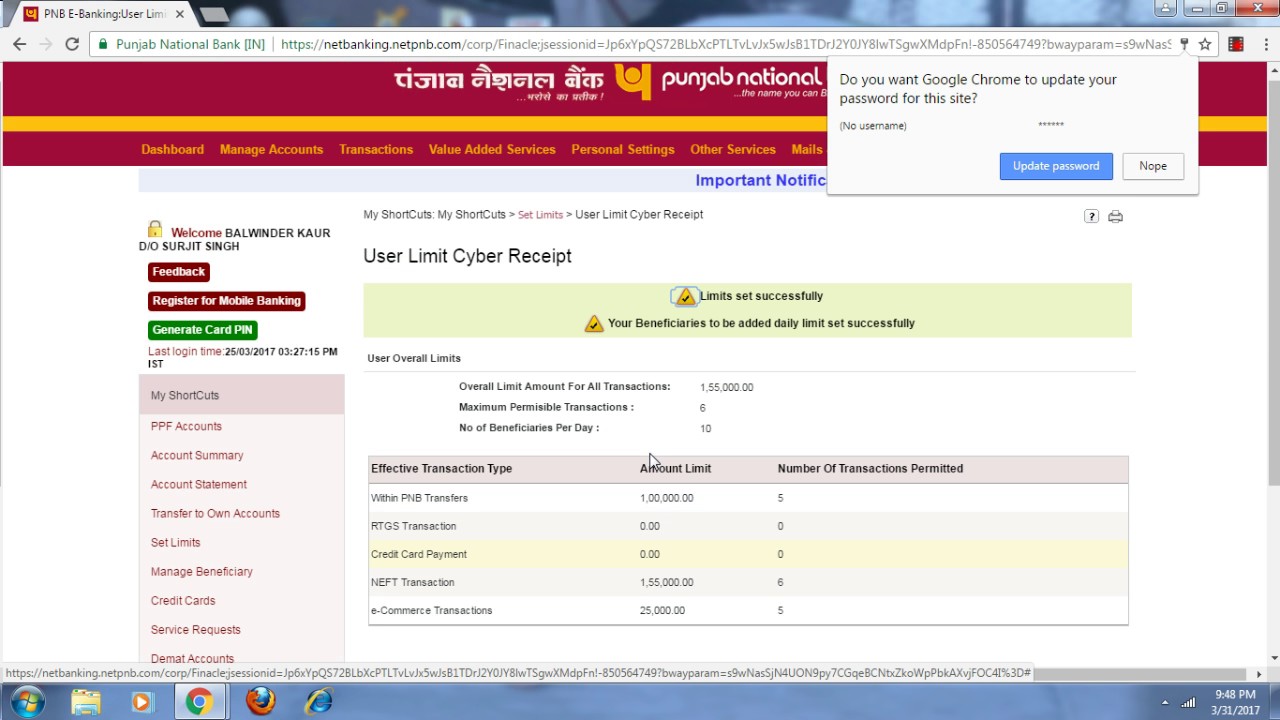Launch Internet Explorer from taskbar

pos(318,702)
